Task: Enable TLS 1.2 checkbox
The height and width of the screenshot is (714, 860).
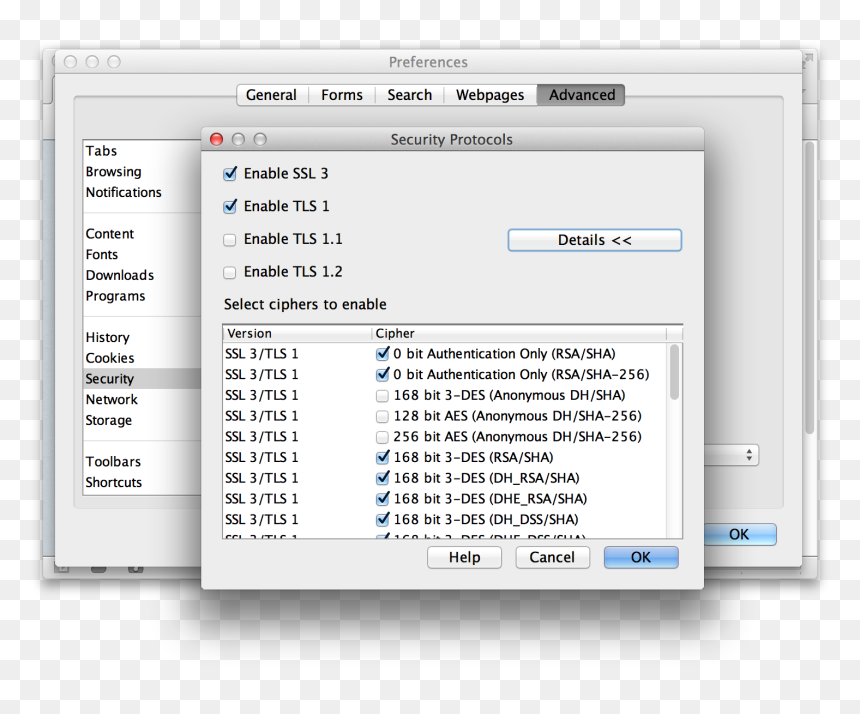Action: click(x=230, y=273)
